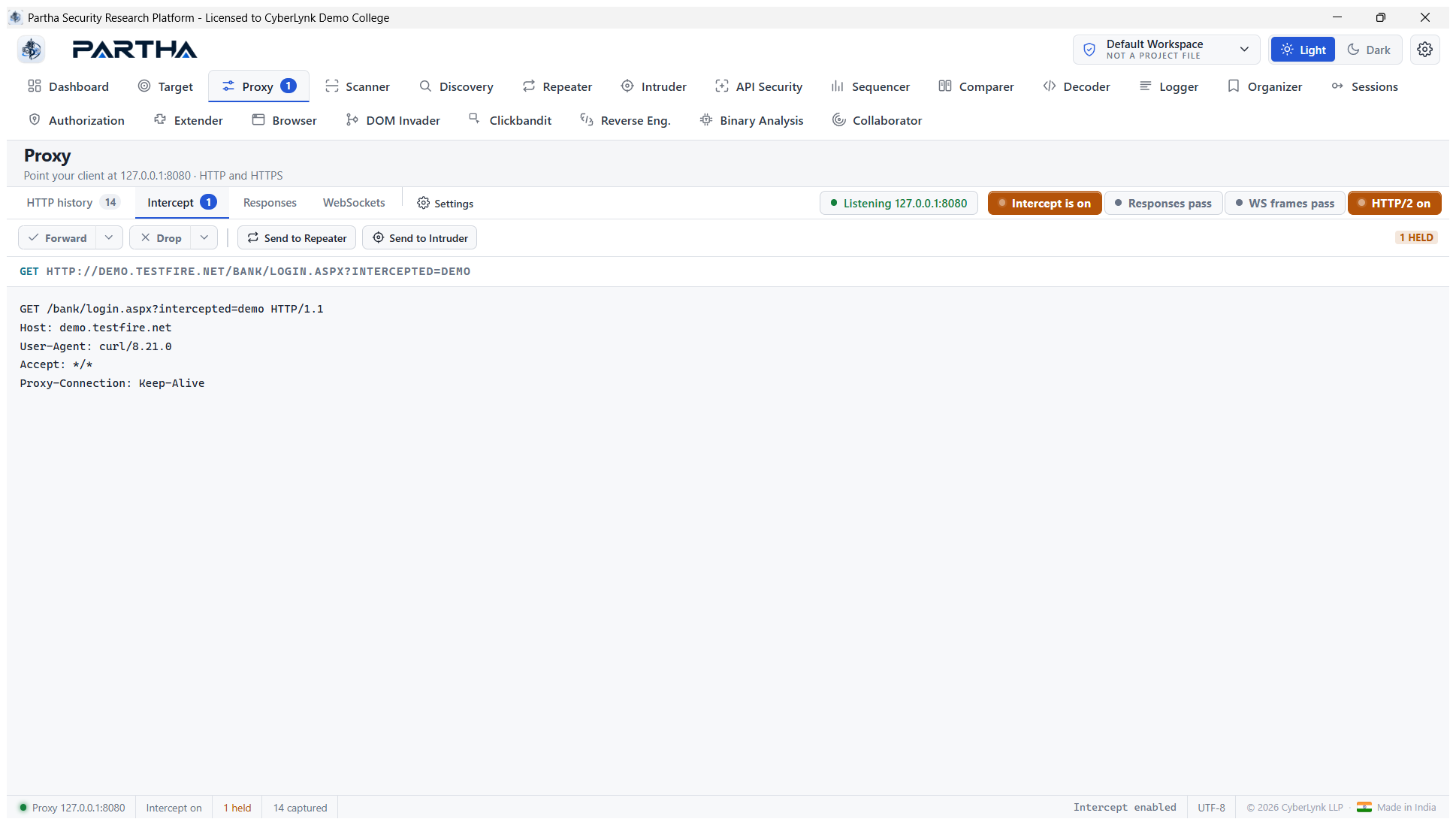Click the Target bullseye icon
This screenshot has height=825, width=1456.
[144, 86]
